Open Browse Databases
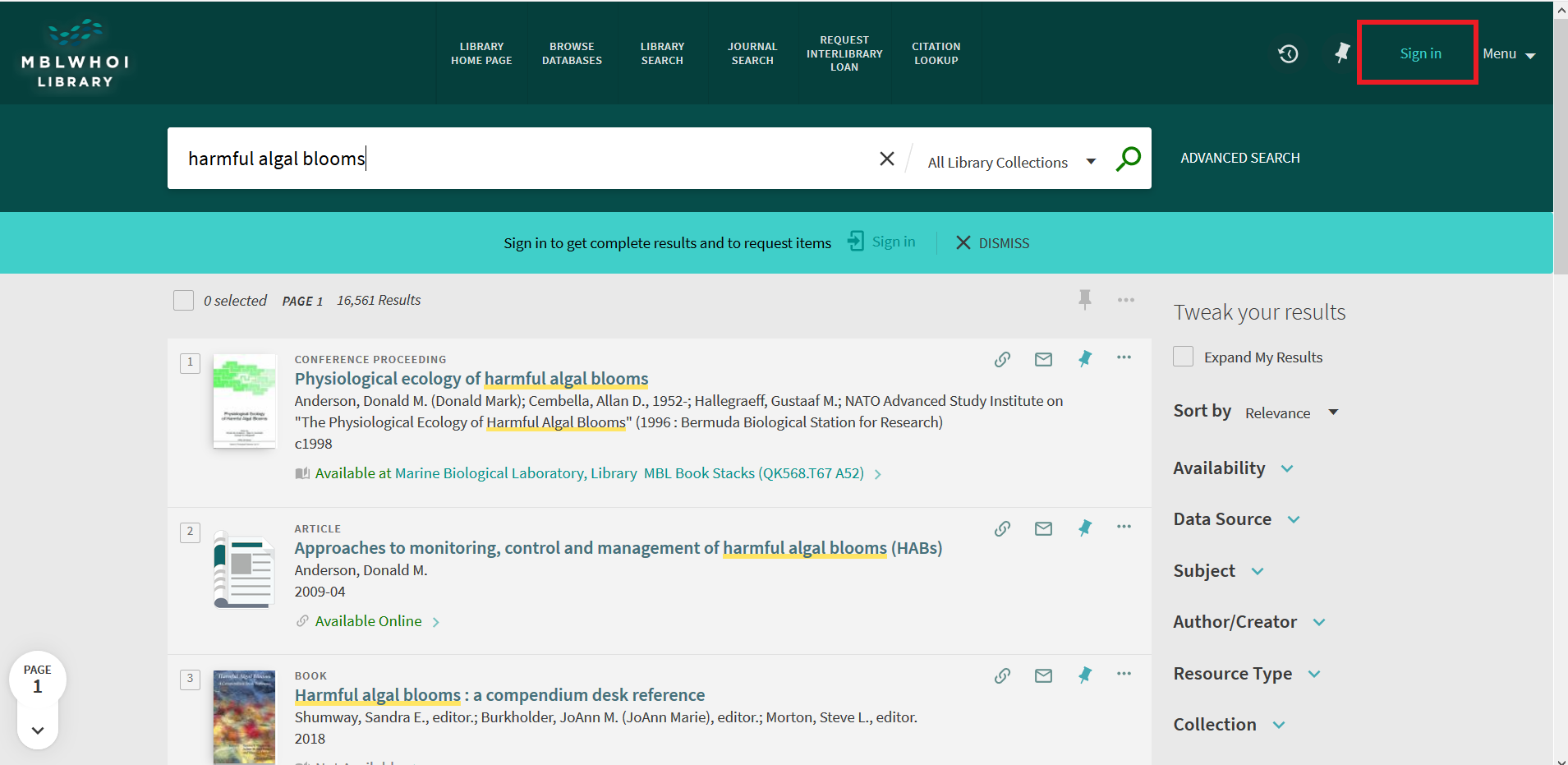 (x=572, y=53)
